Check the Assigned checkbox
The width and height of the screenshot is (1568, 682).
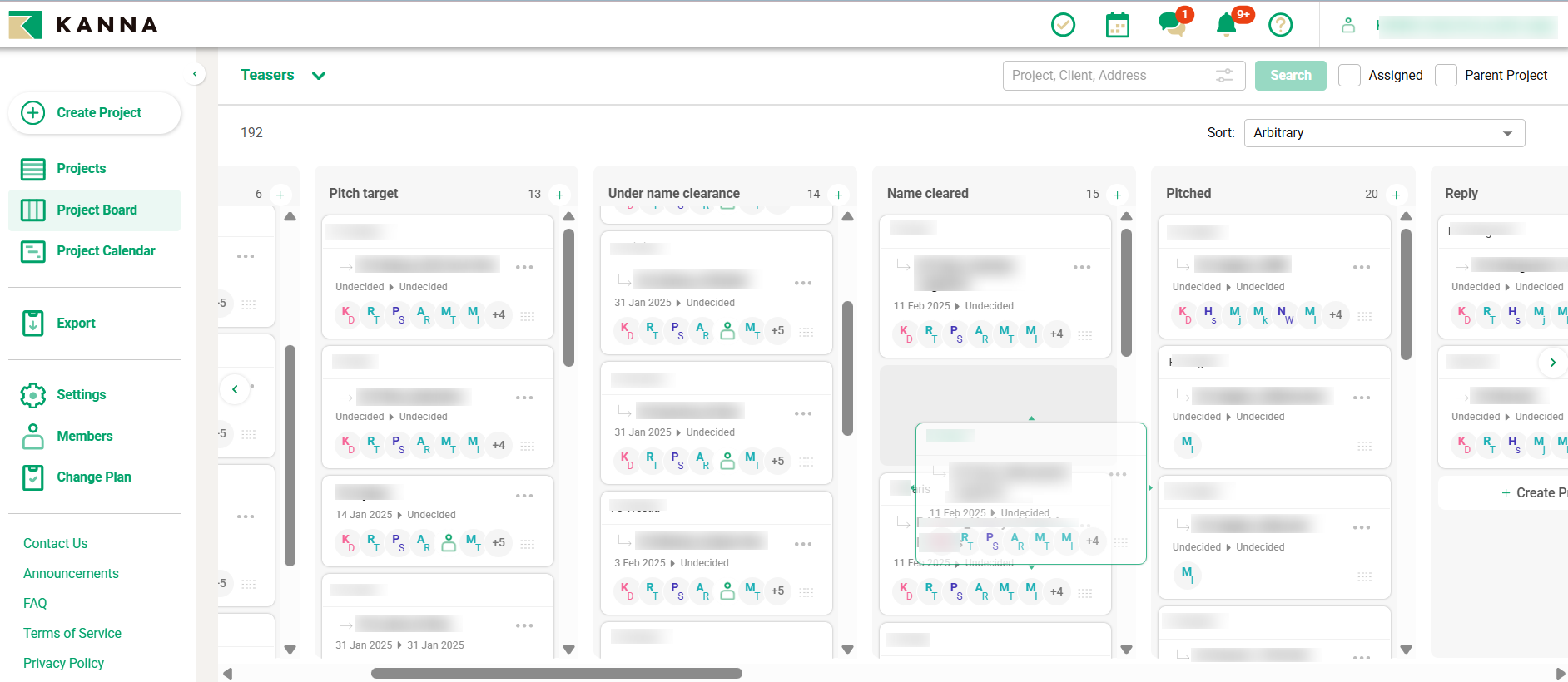(1349, 75)
